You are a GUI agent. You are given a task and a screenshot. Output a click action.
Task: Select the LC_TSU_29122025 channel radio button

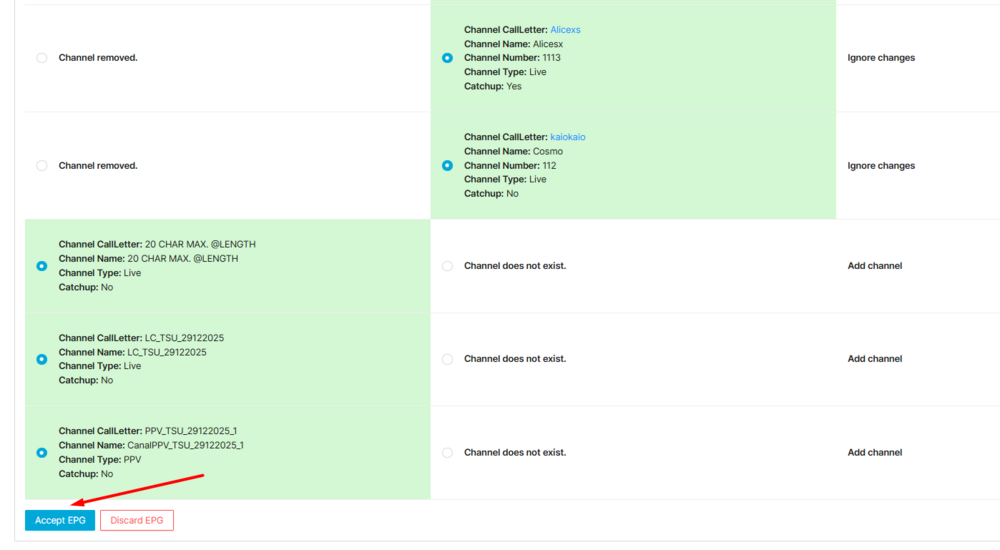coord(41,359)
